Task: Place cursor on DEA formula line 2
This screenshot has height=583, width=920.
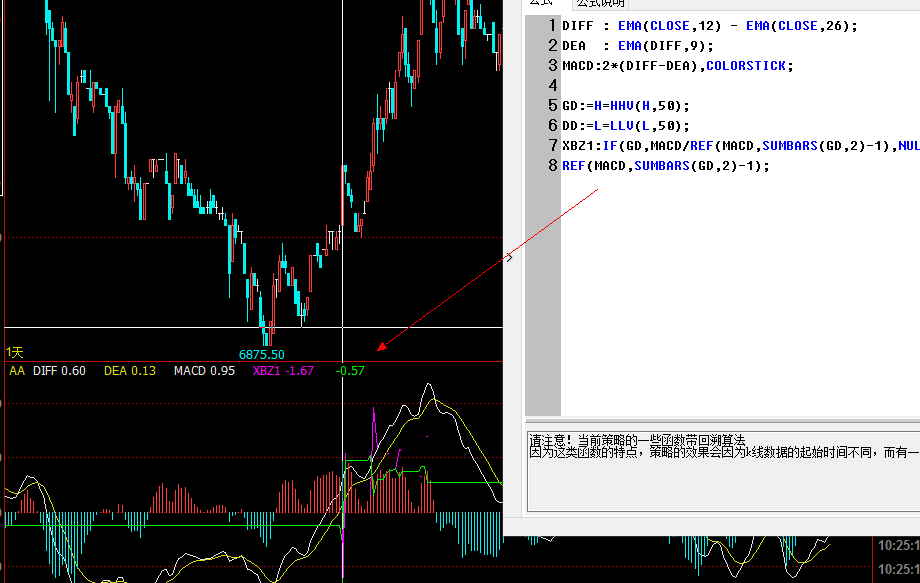Action: coord(638,46)
